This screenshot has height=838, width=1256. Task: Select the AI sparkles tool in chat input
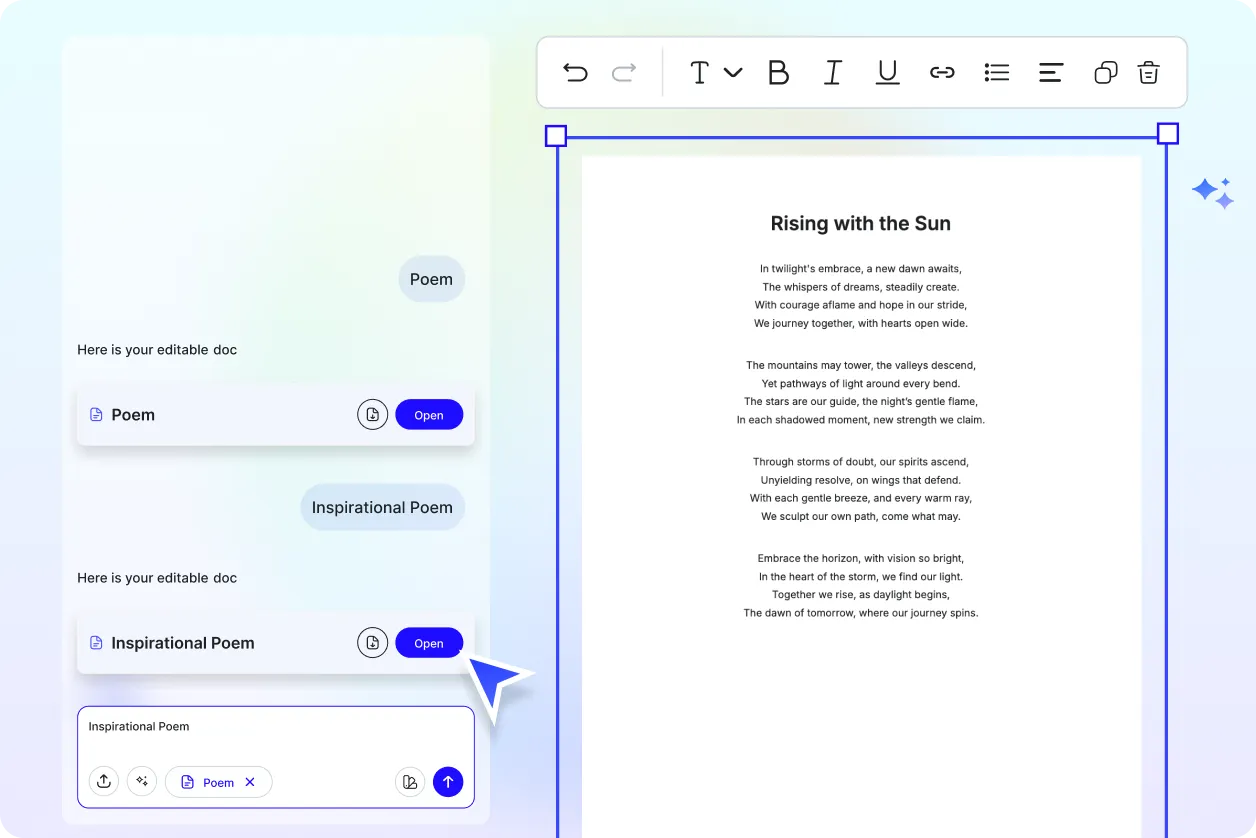point(142,781)
